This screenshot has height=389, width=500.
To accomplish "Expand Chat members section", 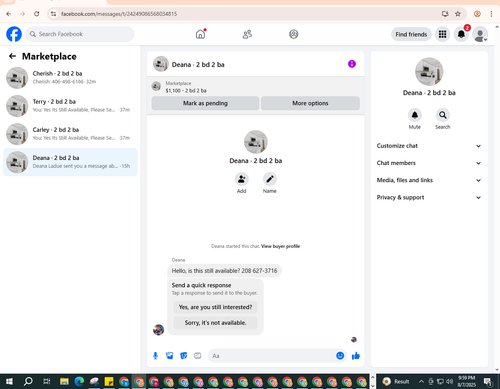I will point(429,163).
